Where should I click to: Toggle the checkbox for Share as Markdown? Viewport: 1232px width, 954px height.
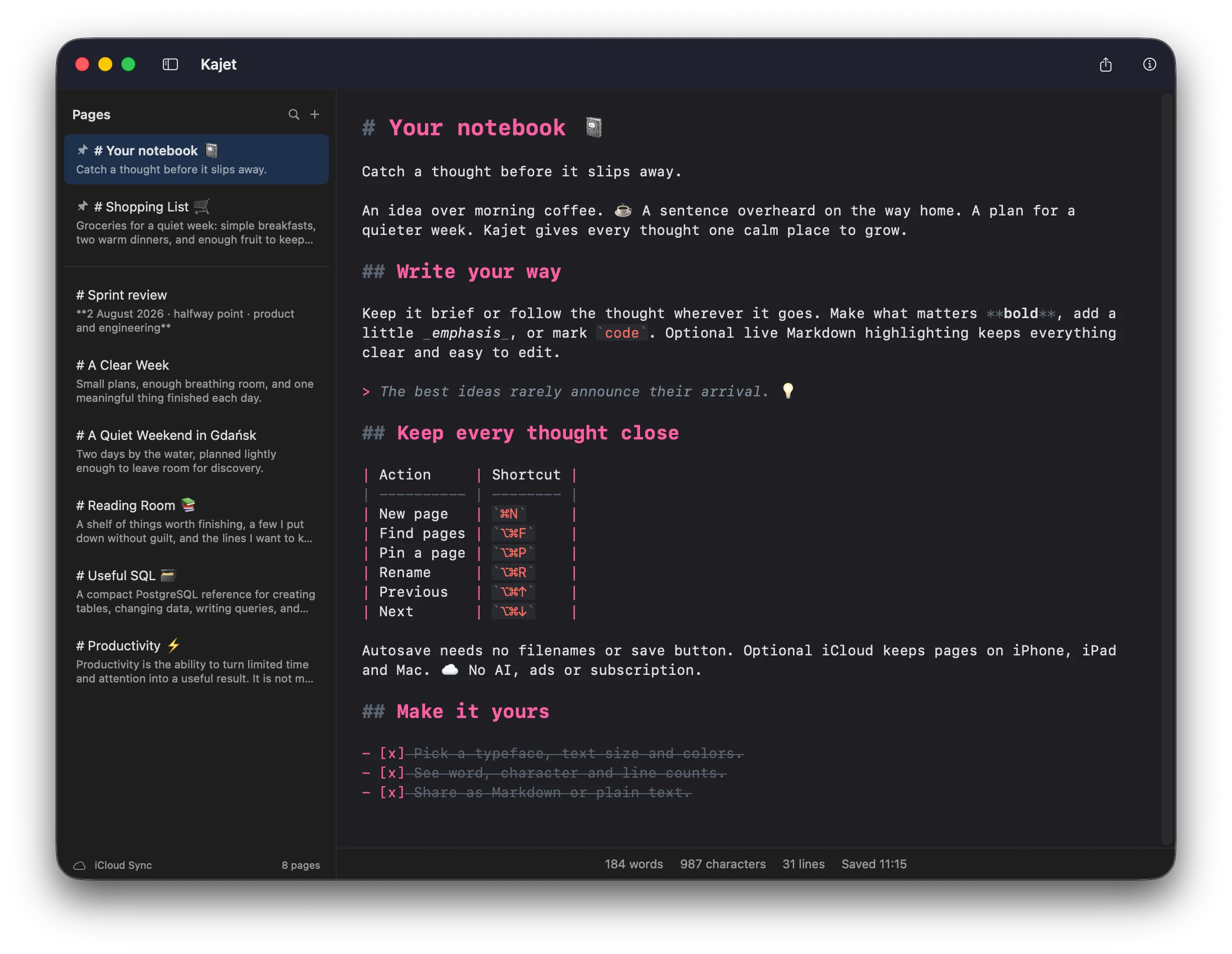tap(392, 793)
